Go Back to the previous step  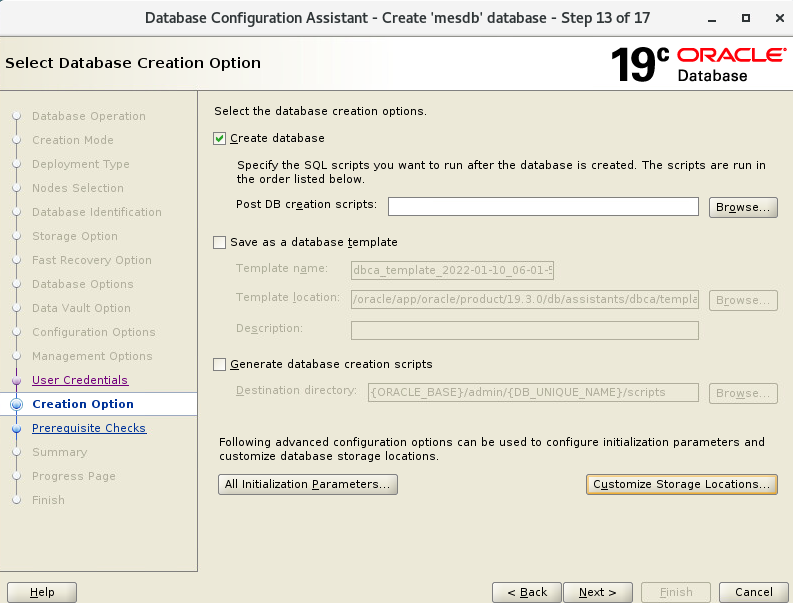526,592
